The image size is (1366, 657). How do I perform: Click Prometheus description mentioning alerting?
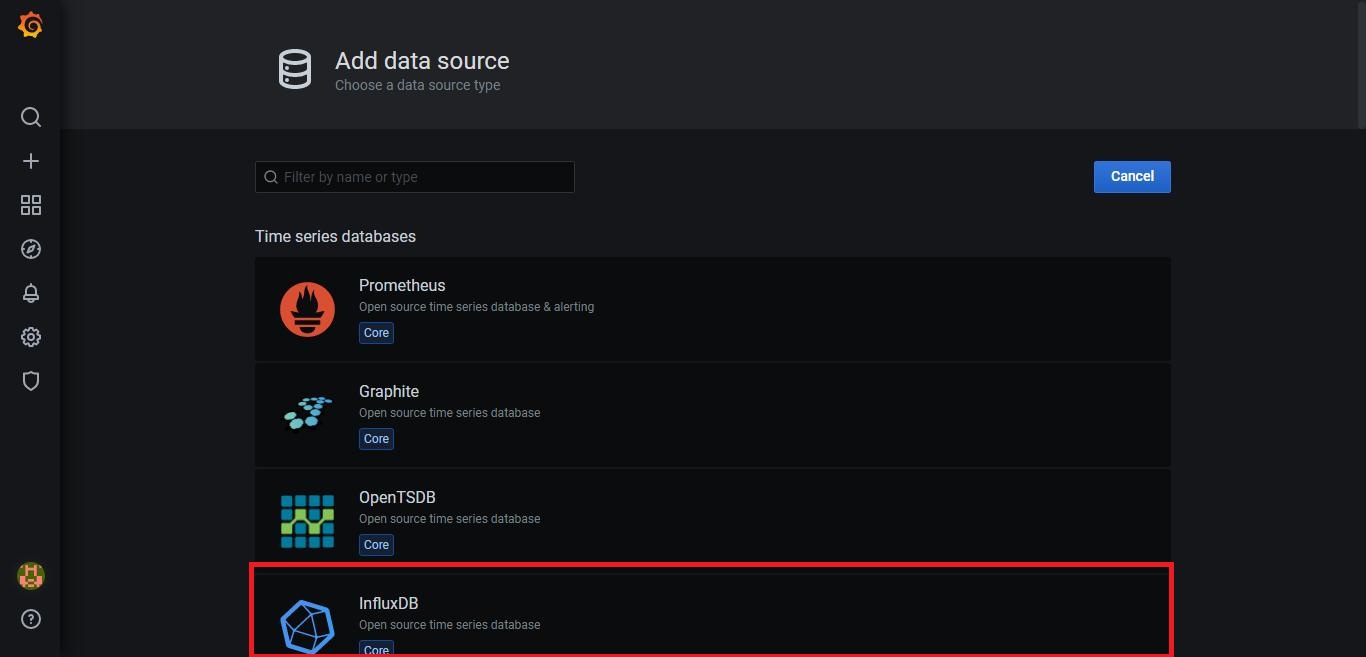pos(476,307)
